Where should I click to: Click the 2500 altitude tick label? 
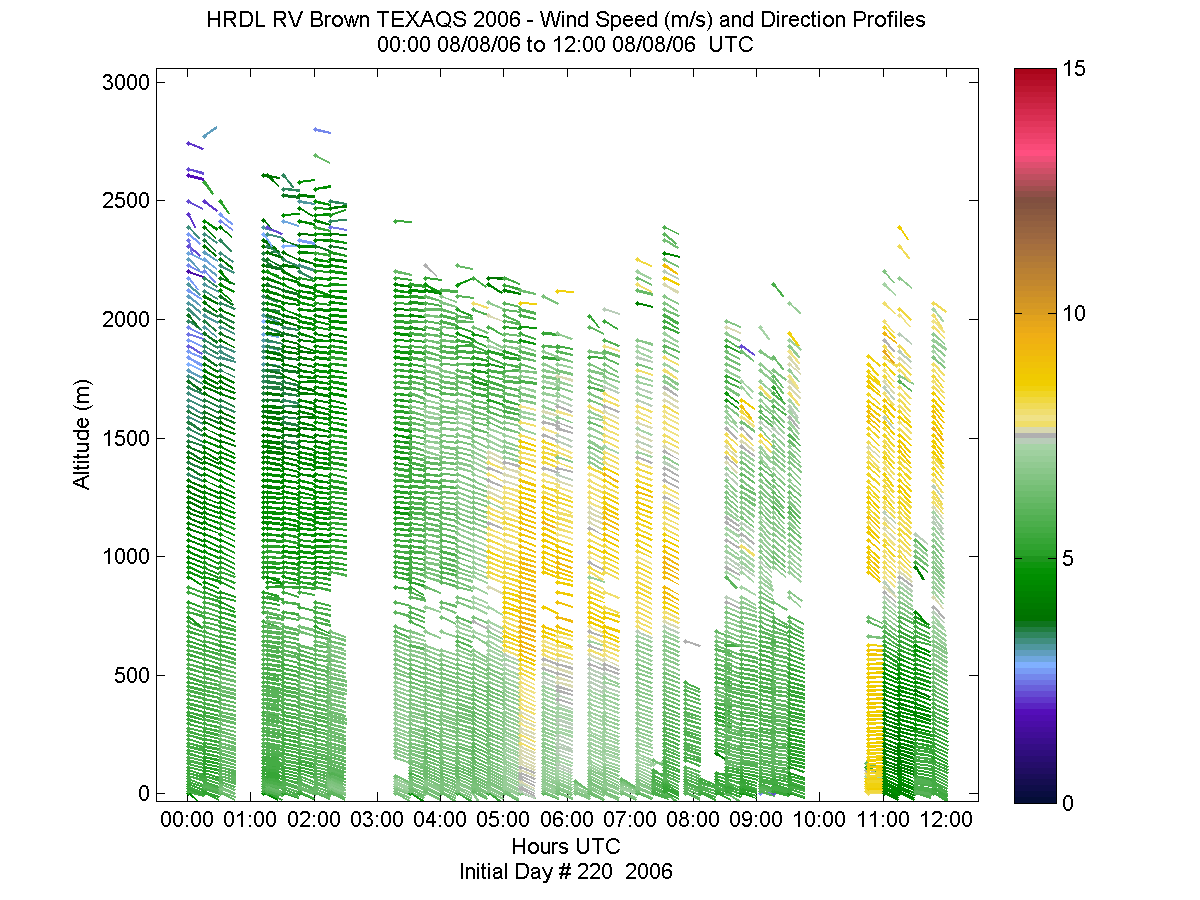(x=127, y=201)
